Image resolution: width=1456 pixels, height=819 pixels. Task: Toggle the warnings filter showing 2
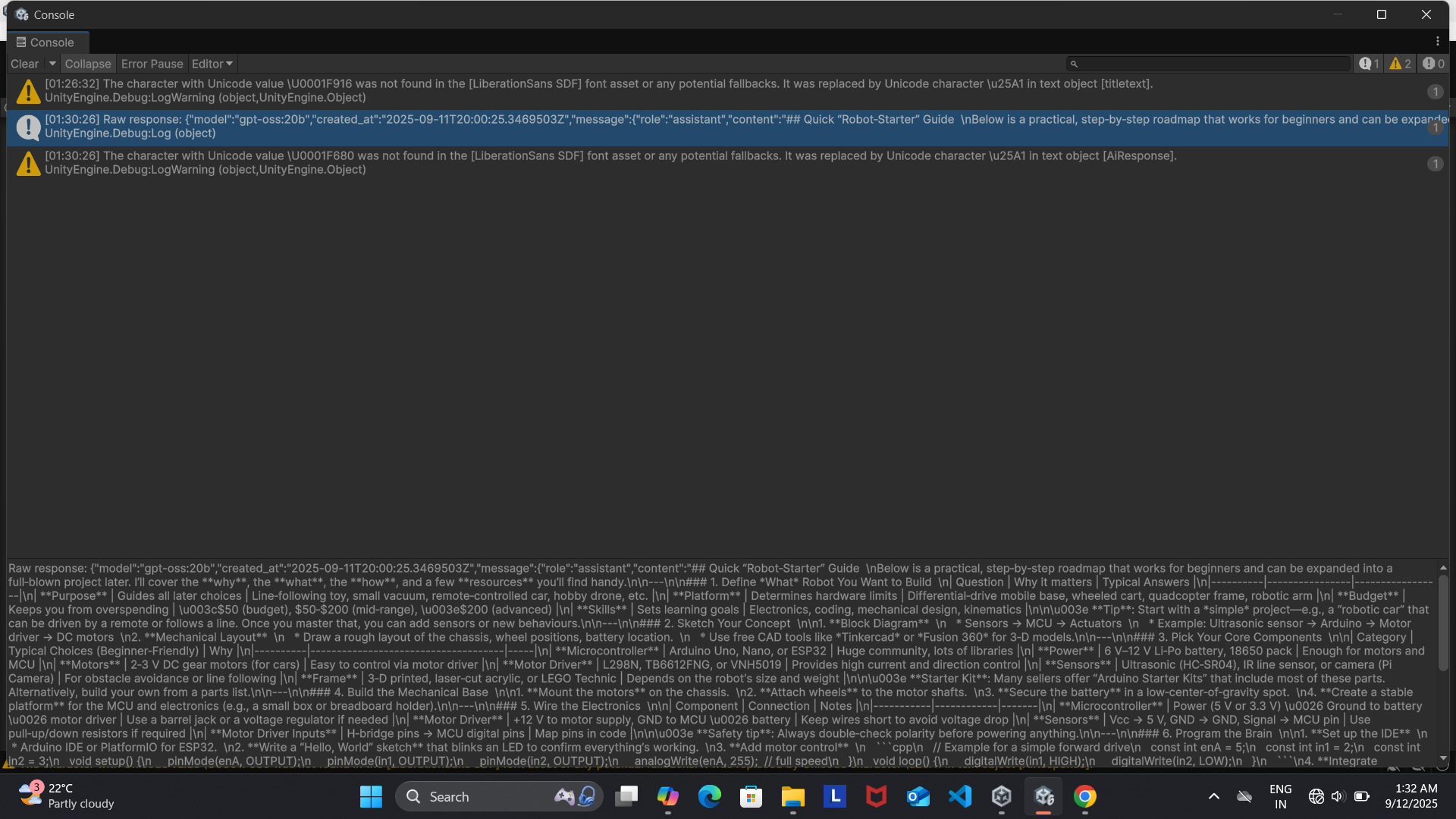[1400, 64]
